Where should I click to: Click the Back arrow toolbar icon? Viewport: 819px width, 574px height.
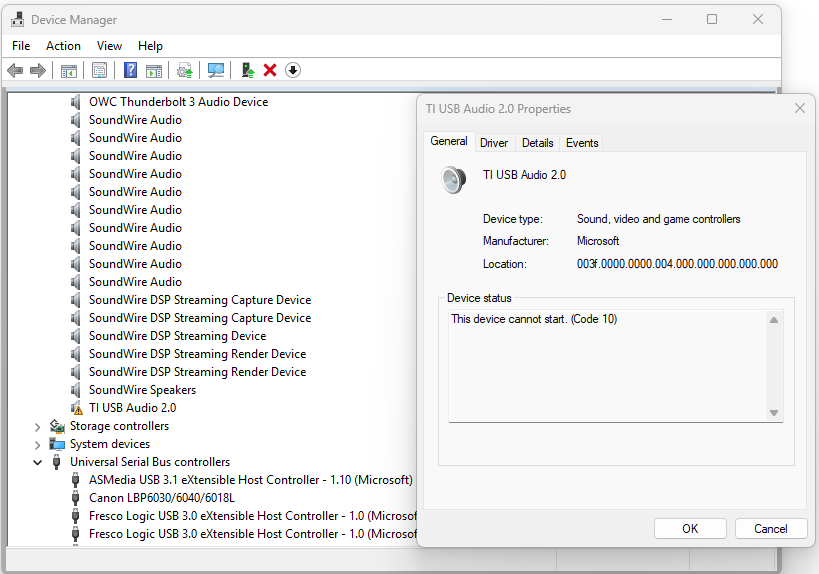tap(15, 70)
